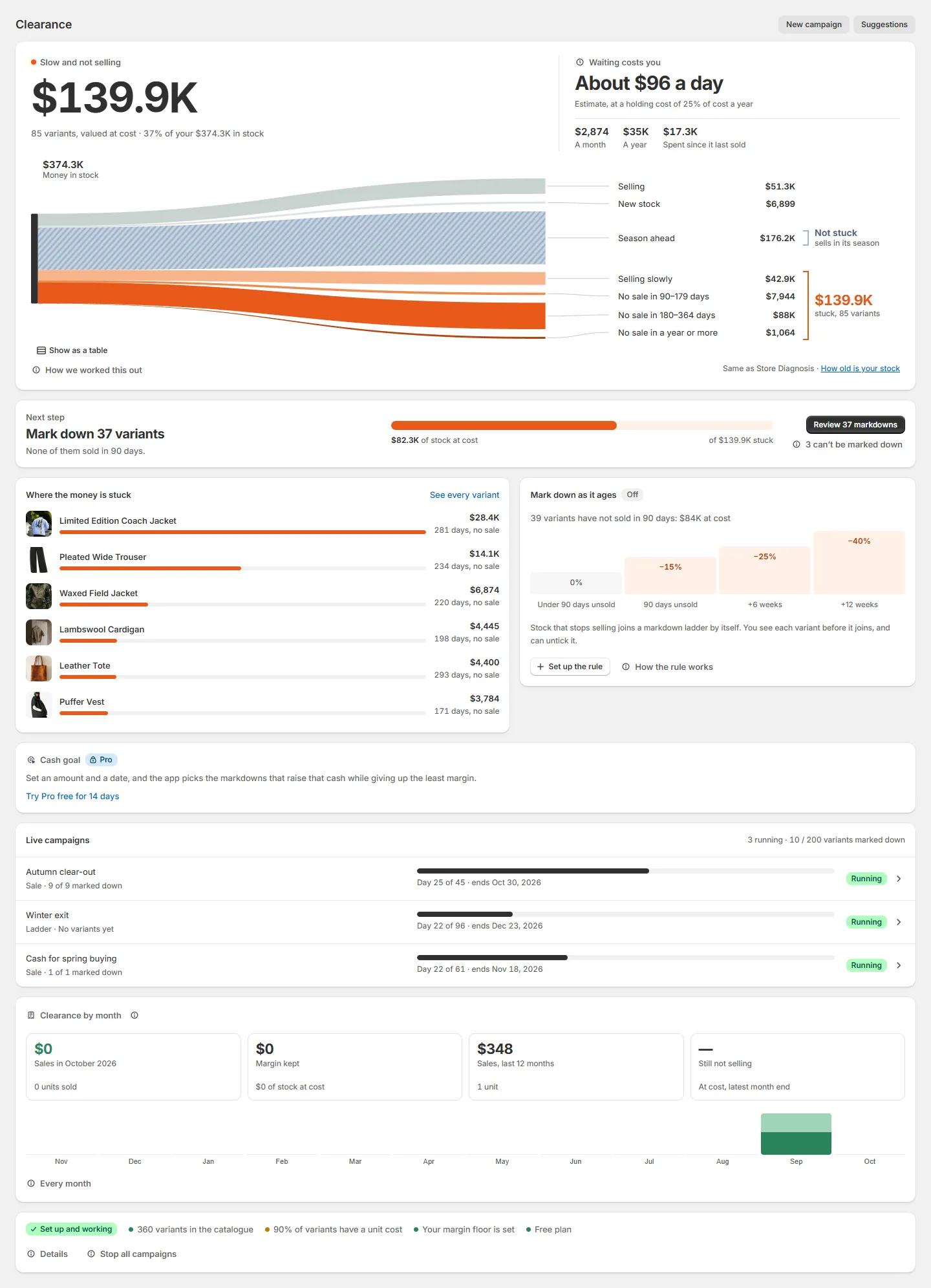Click the Next step stock progress bar
Image resolution: width=931 pixels, height=1288 pixels.
pyautogui.click(x=582, y=425)
